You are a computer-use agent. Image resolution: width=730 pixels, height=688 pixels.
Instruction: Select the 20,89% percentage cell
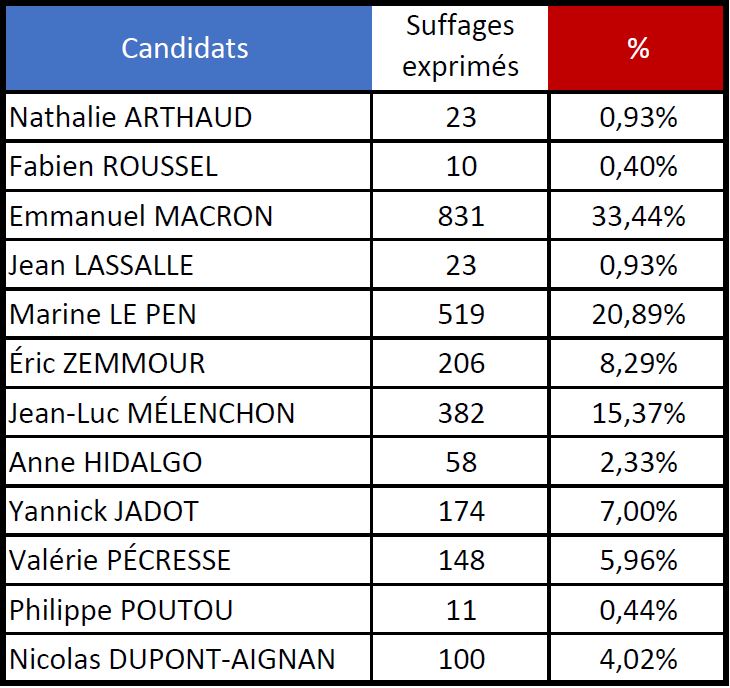tap(638, 314)
